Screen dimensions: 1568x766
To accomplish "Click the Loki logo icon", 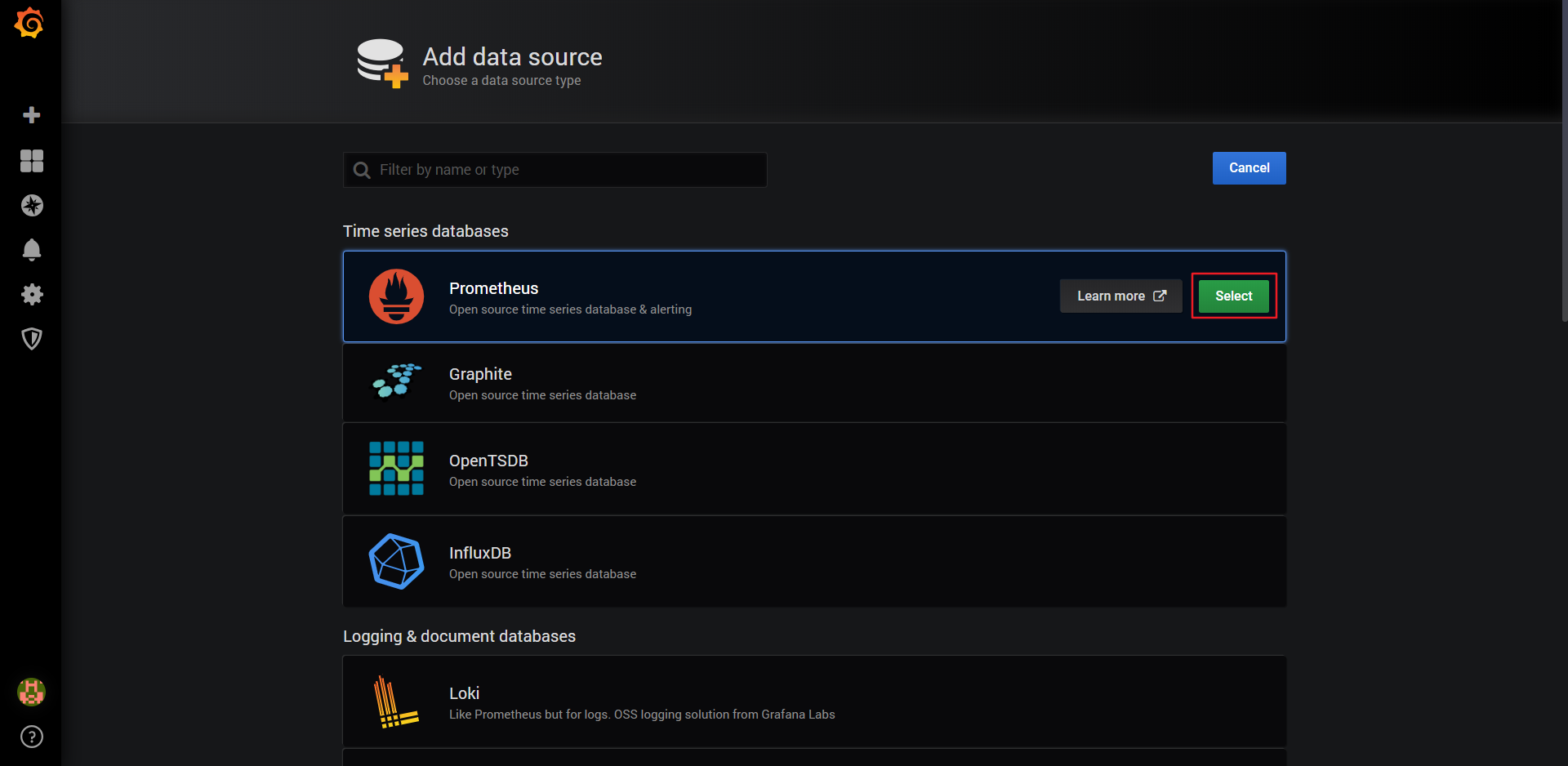I will click(396, 702).
